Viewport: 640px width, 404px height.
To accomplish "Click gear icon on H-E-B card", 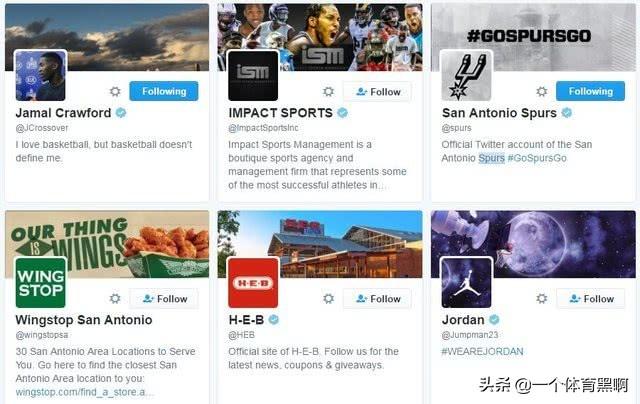I will 328,298.
